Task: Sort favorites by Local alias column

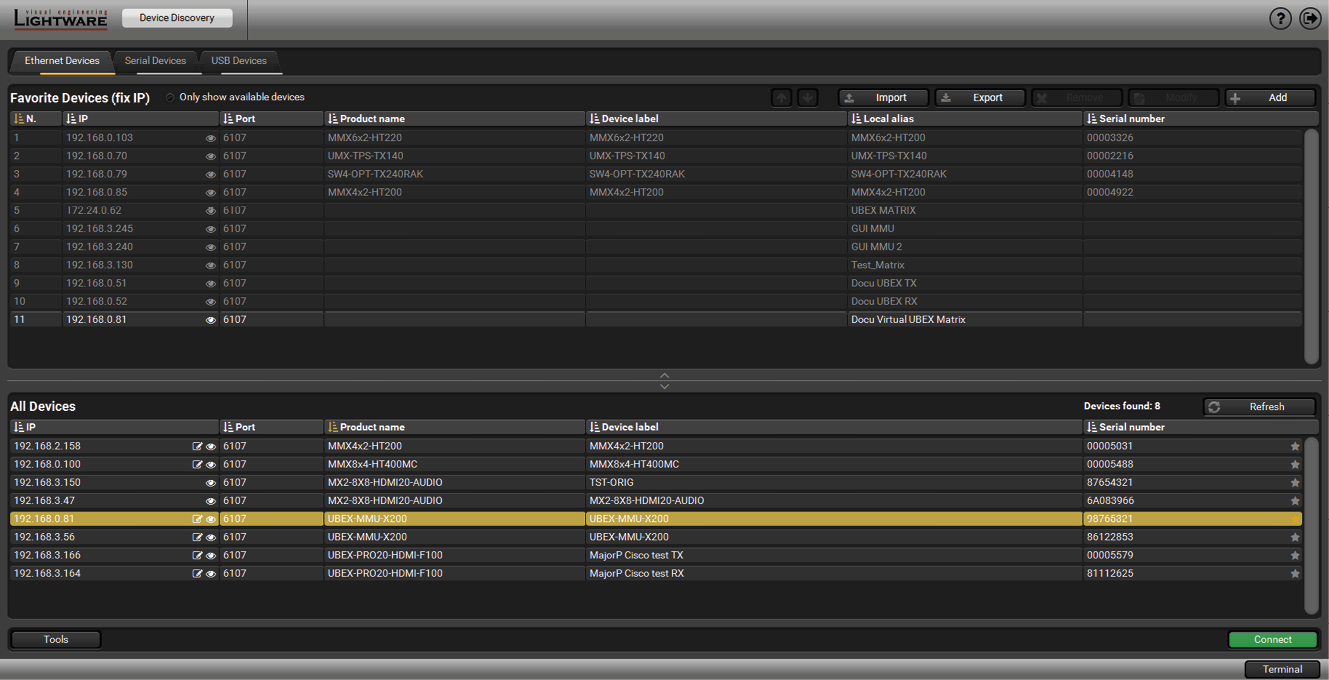Action: pyautogui.click(x=965, y=119)
